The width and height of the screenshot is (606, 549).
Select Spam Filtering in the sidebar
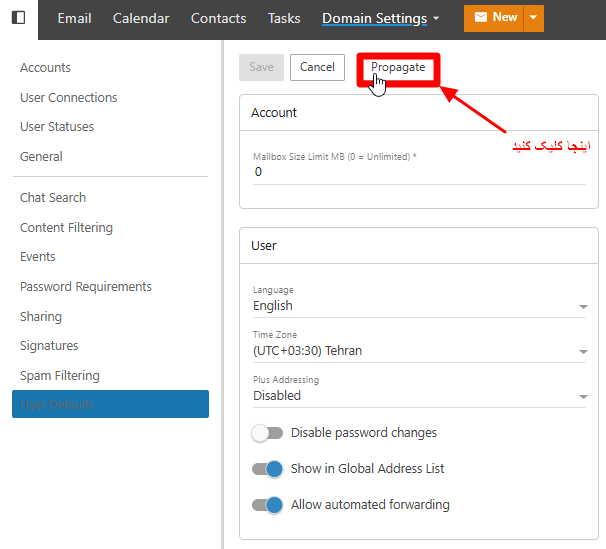[60, 376]
